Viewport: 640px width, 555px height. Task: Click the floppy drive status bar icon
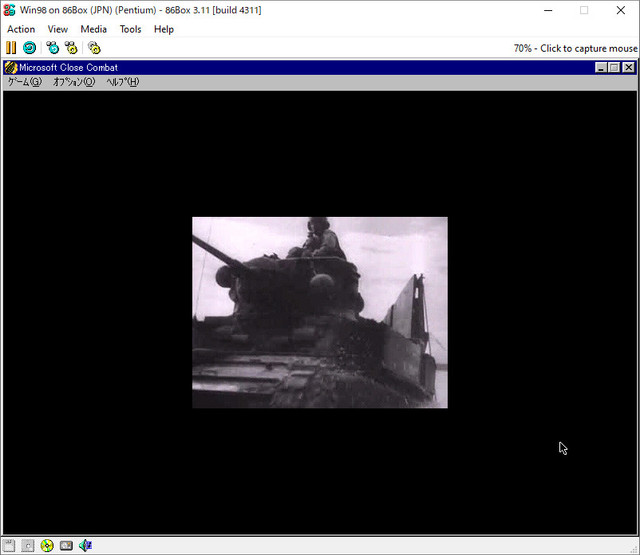[9, 546]
